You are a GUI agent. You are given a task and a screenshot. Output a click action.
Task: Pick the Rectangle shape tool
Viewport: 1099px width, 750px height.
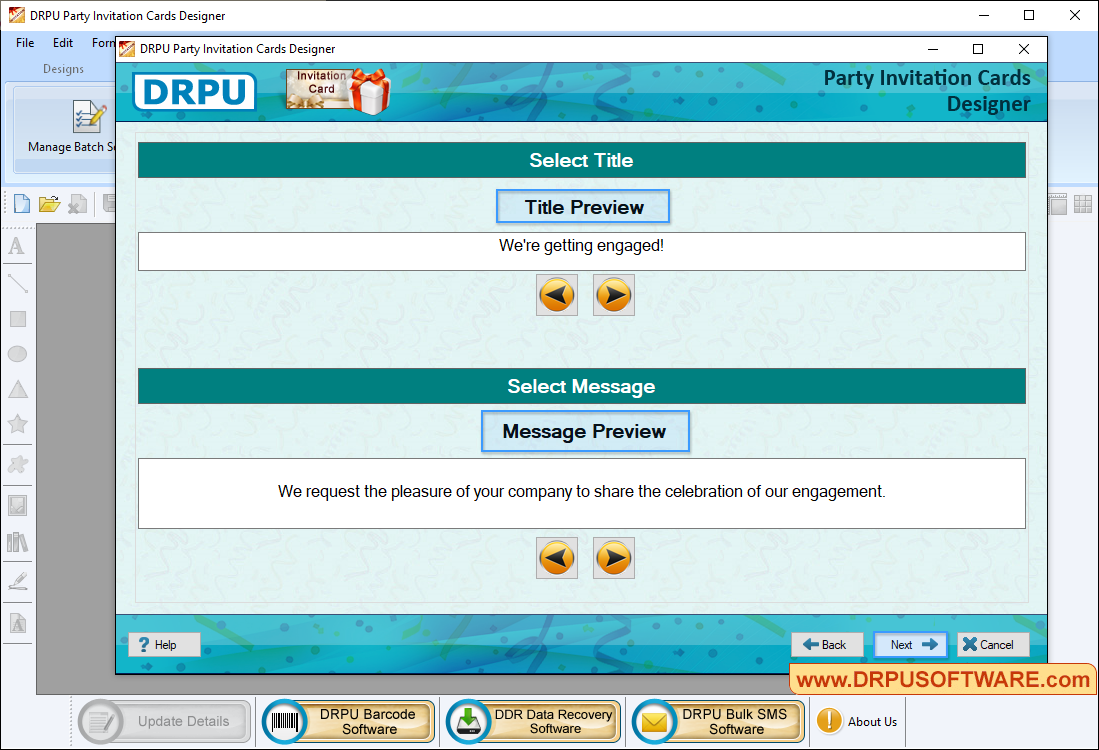pyautogui.click(x=17, y=319)
